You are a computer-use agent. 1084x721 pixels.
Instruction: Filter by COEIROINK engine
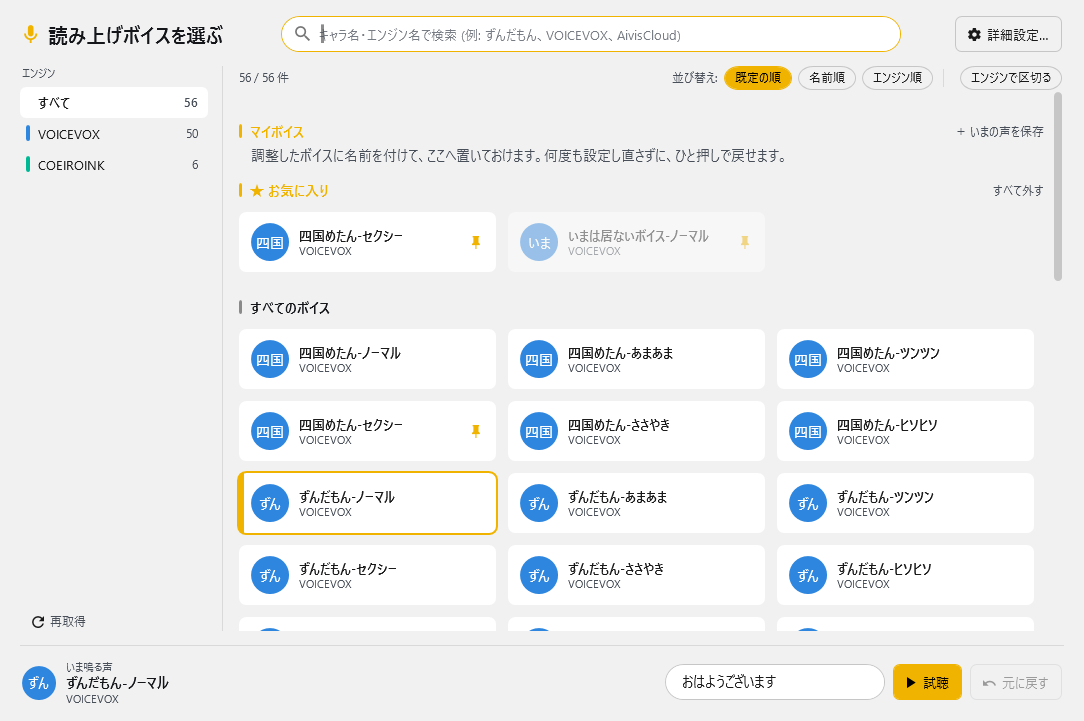pos(114,165)
